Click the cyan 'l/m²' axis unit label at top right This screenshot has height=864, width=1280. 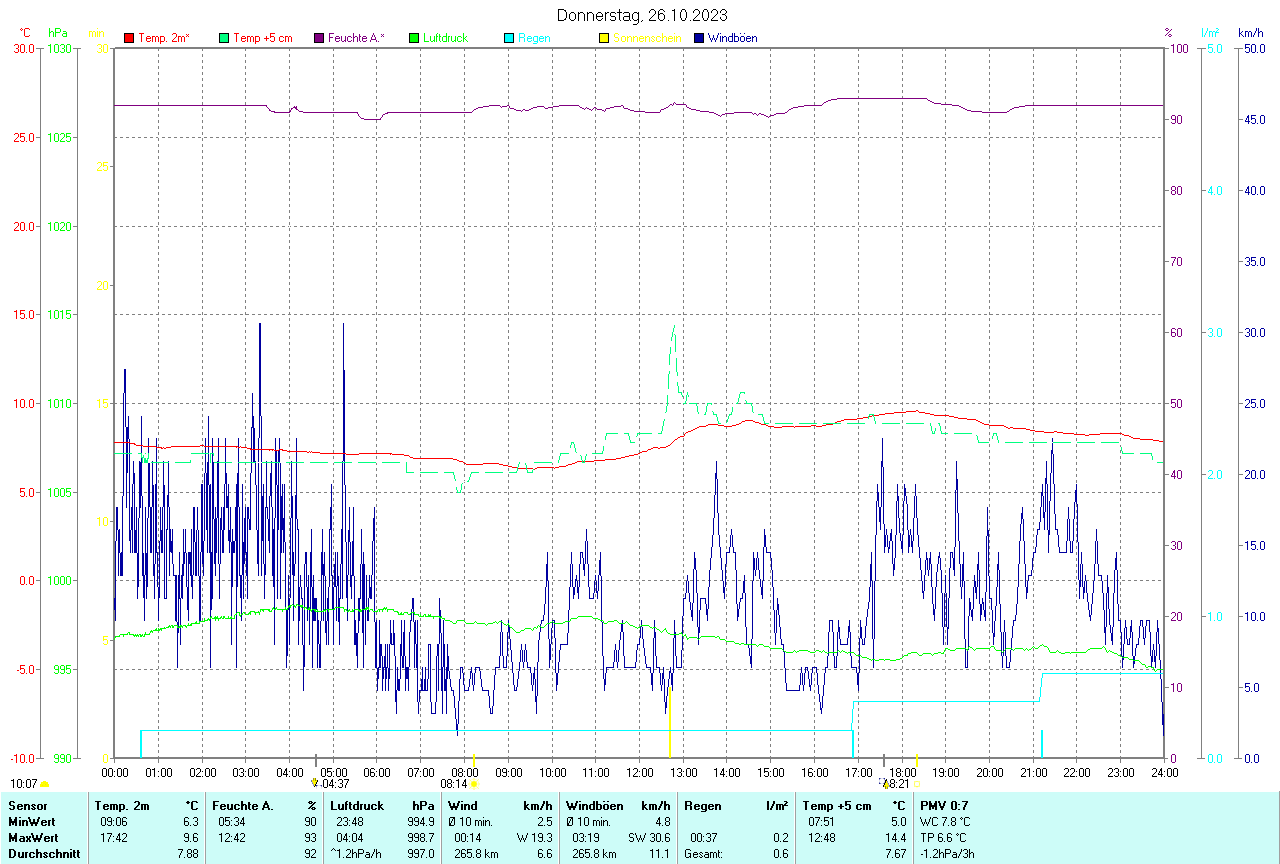[x=1211, y=33]
